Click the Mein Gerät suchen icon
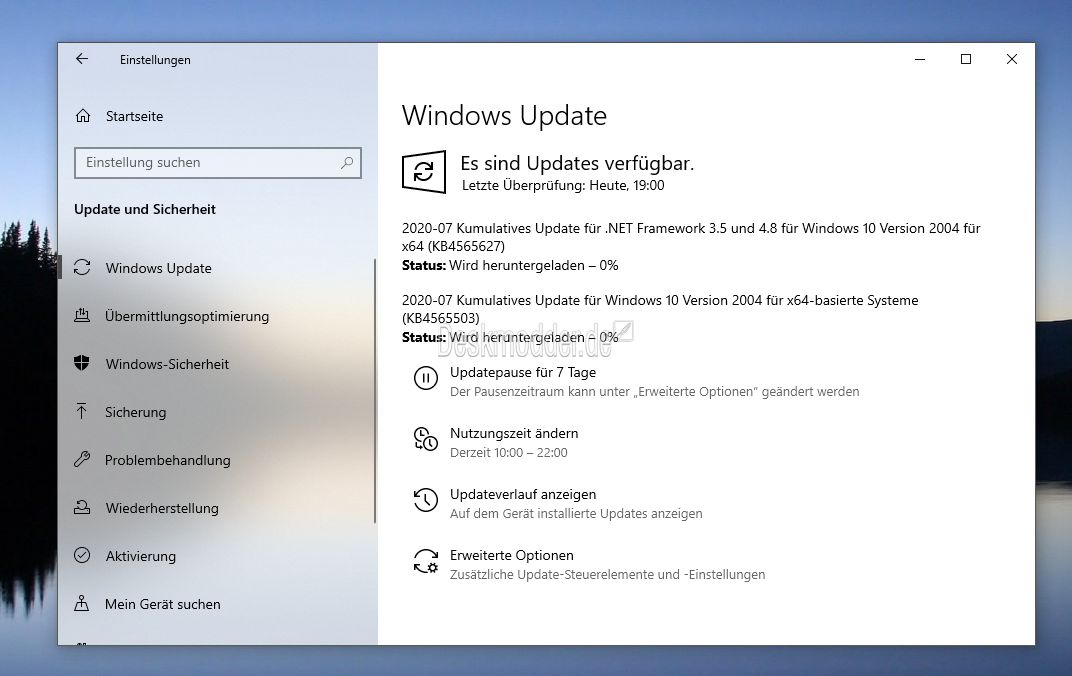This screenshot has height=676, width=1072. point(82,604)
